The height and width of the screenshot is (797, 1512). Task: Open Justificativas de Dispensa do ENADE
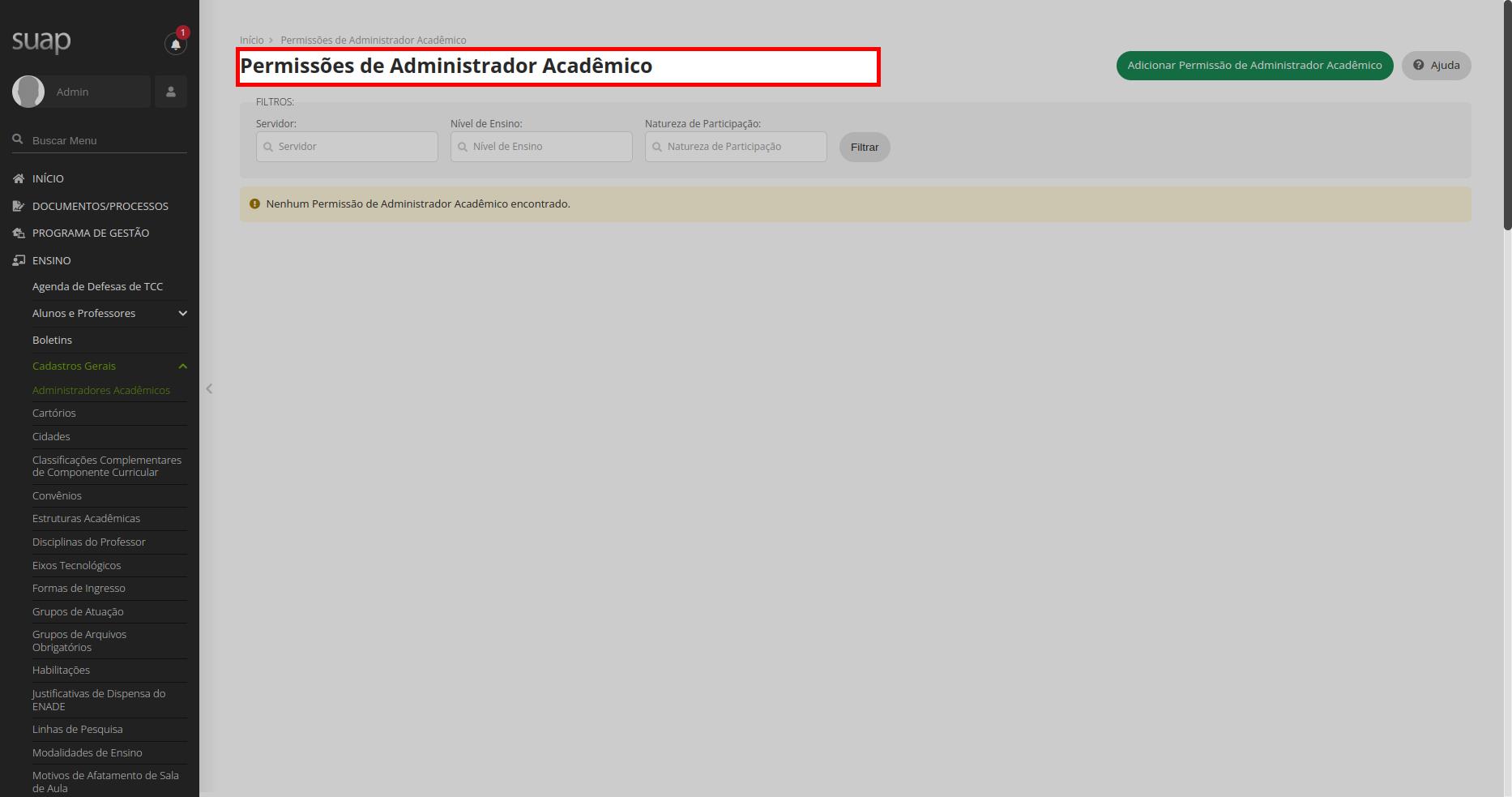click(99, 700)
